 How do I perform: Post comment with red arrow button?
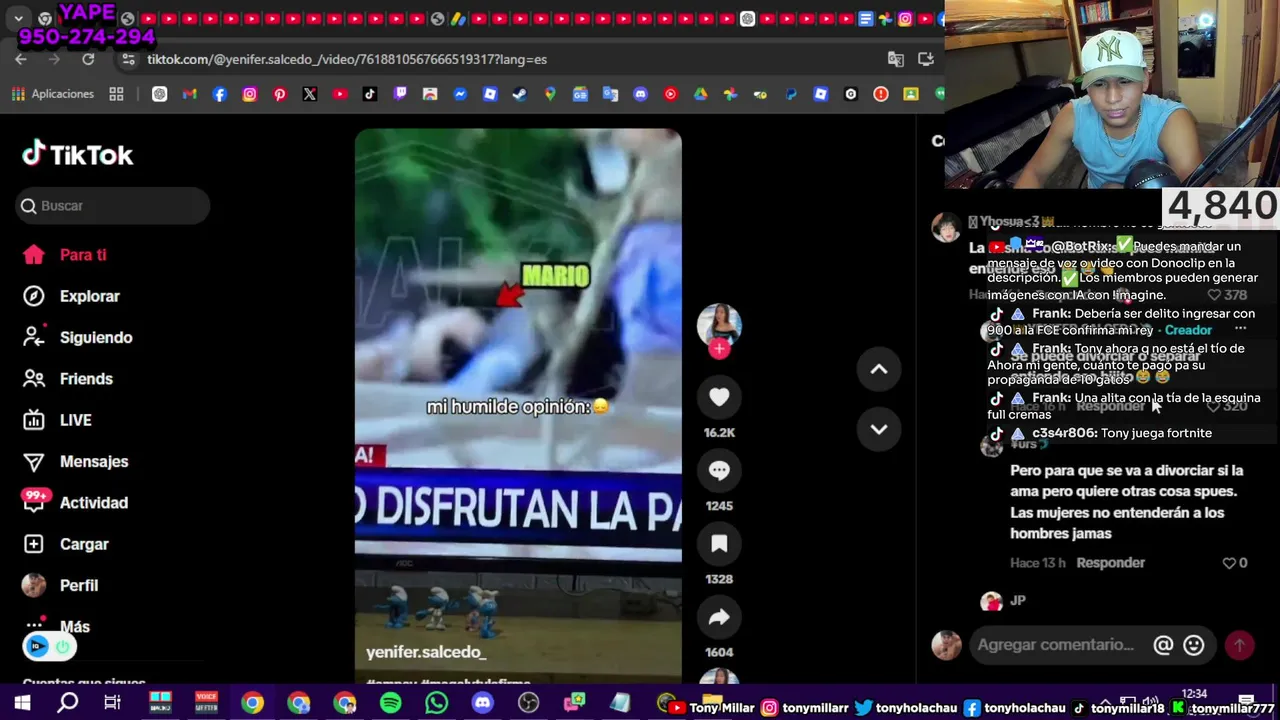point(1240,645)
